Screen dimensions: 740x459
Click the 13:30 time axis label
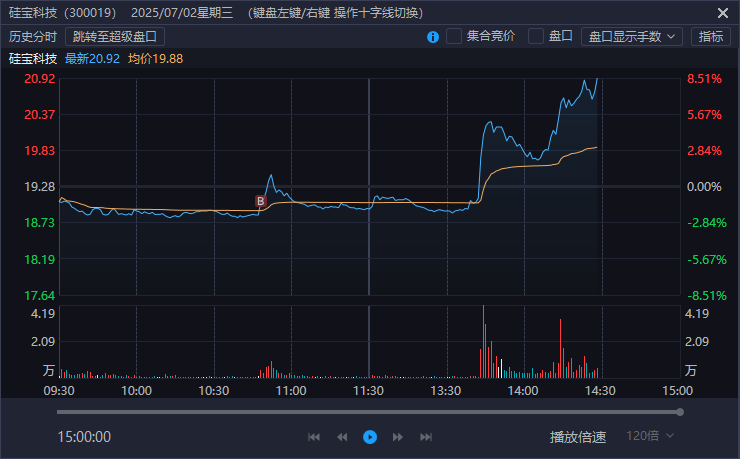(x=446, y=391)
